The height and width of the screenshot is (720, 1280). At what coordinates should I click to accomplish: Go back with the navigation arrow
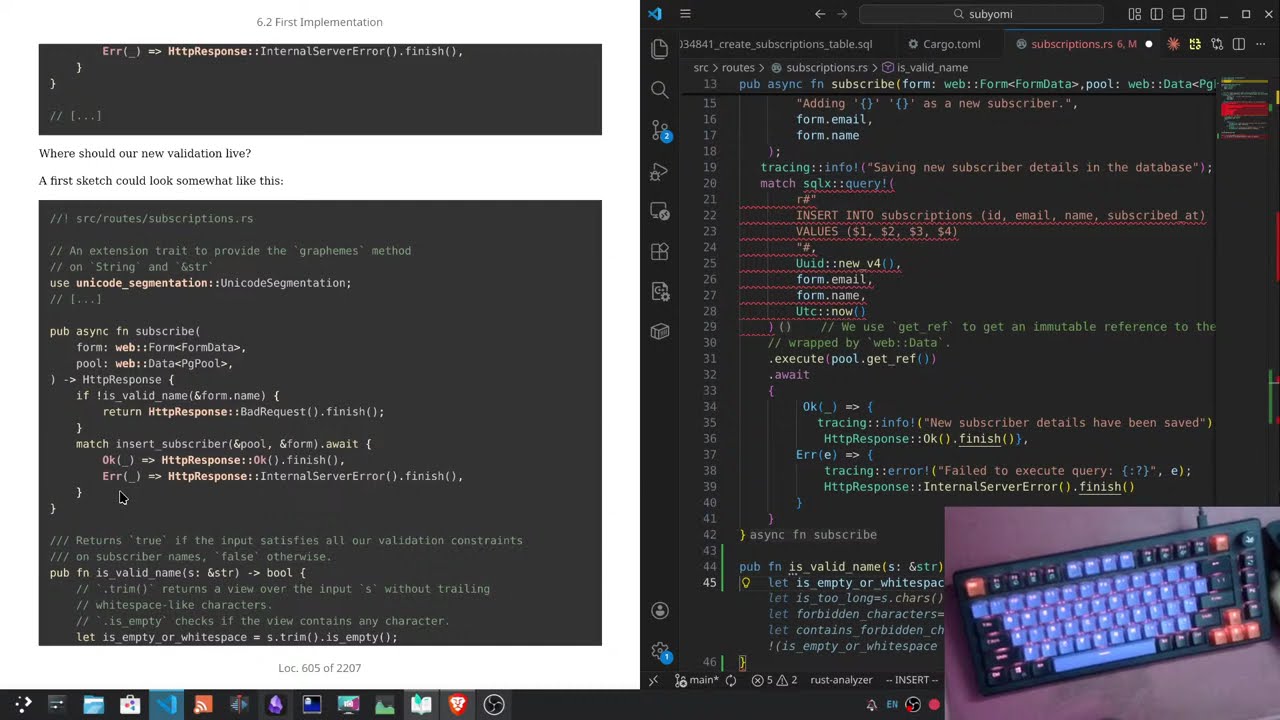pos(820,14)
